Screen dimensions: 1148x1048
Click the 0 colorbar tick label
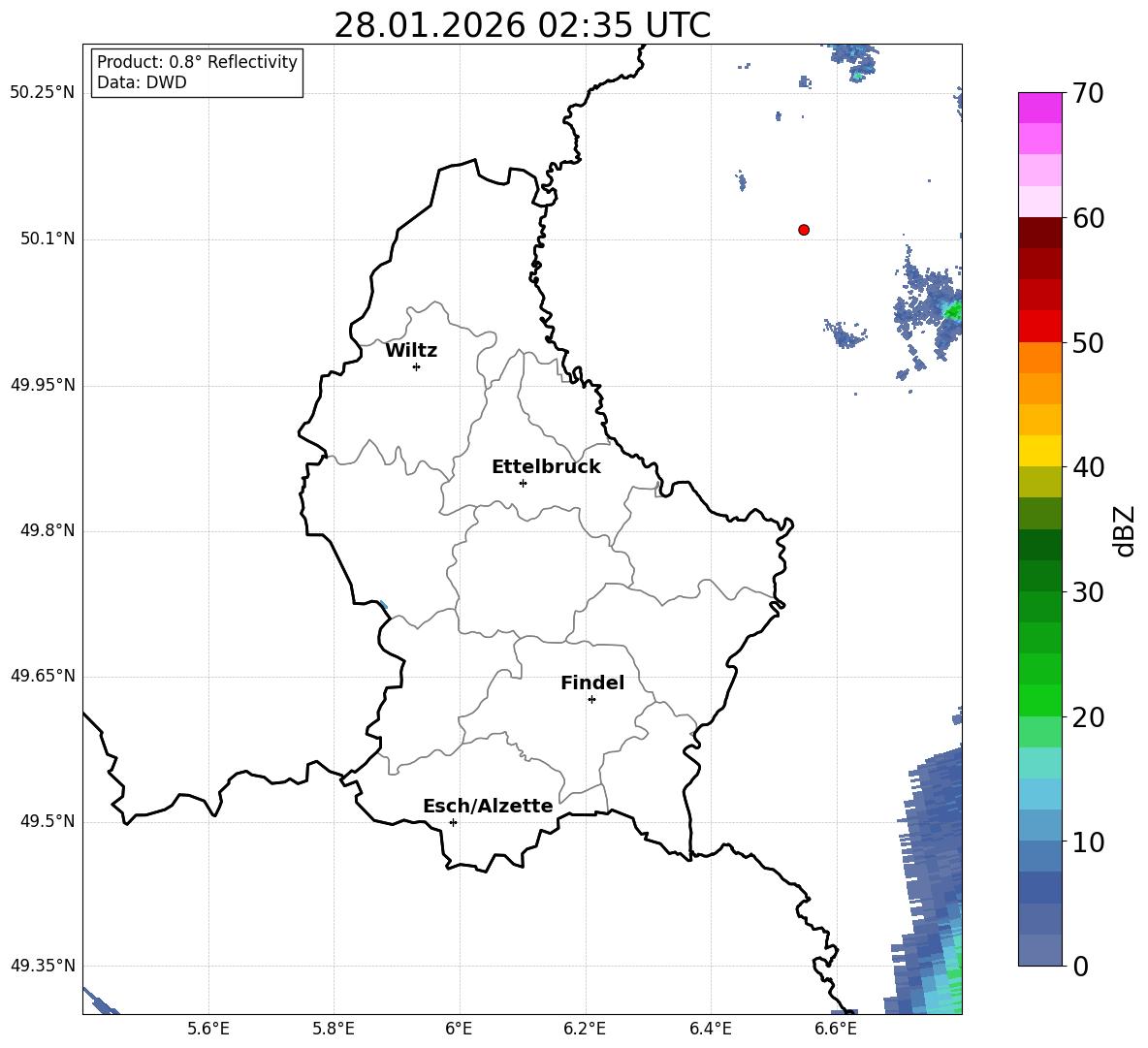click(1081, 966)
